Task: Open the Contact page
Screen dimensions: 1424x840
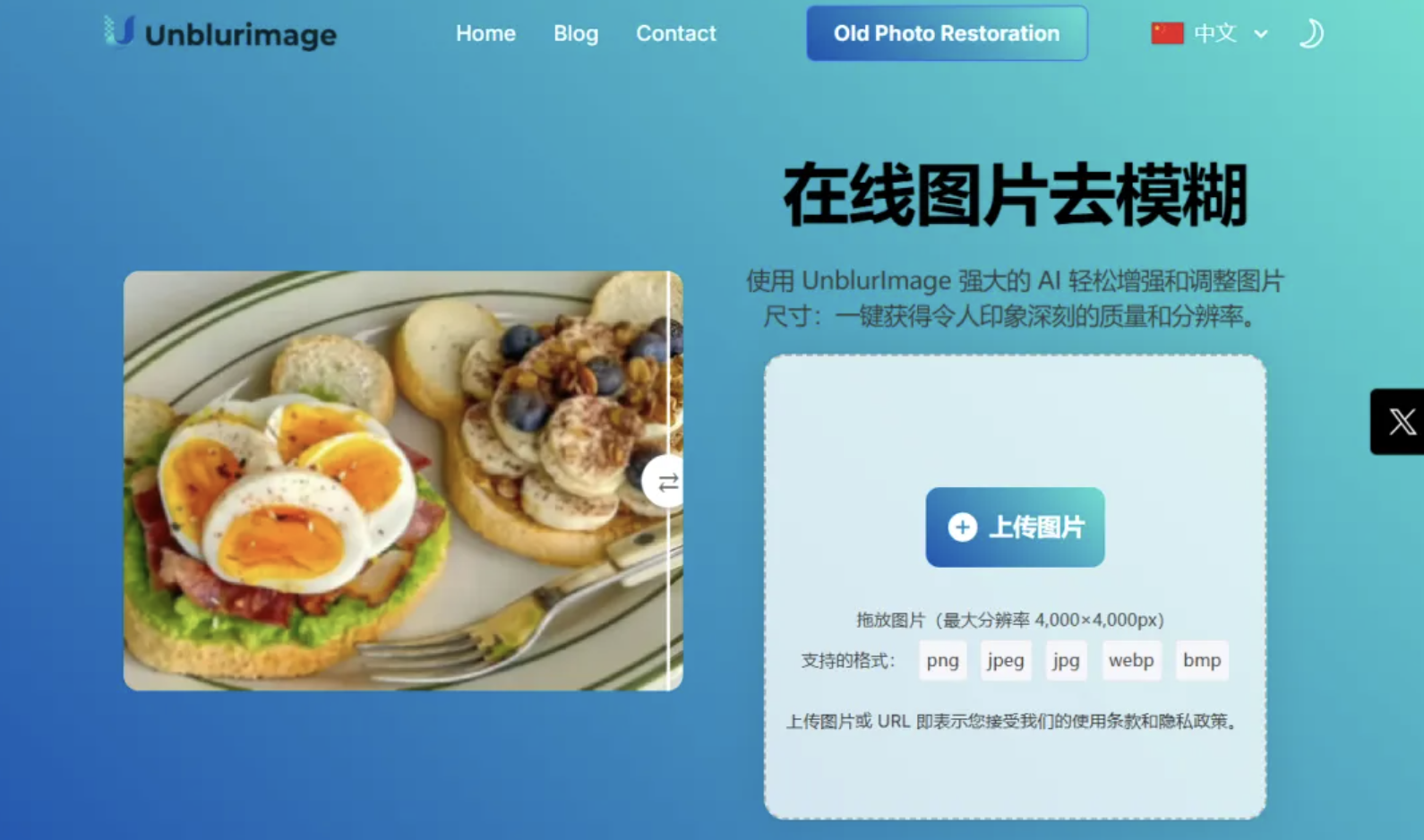Action: click(x=676, y=33)
